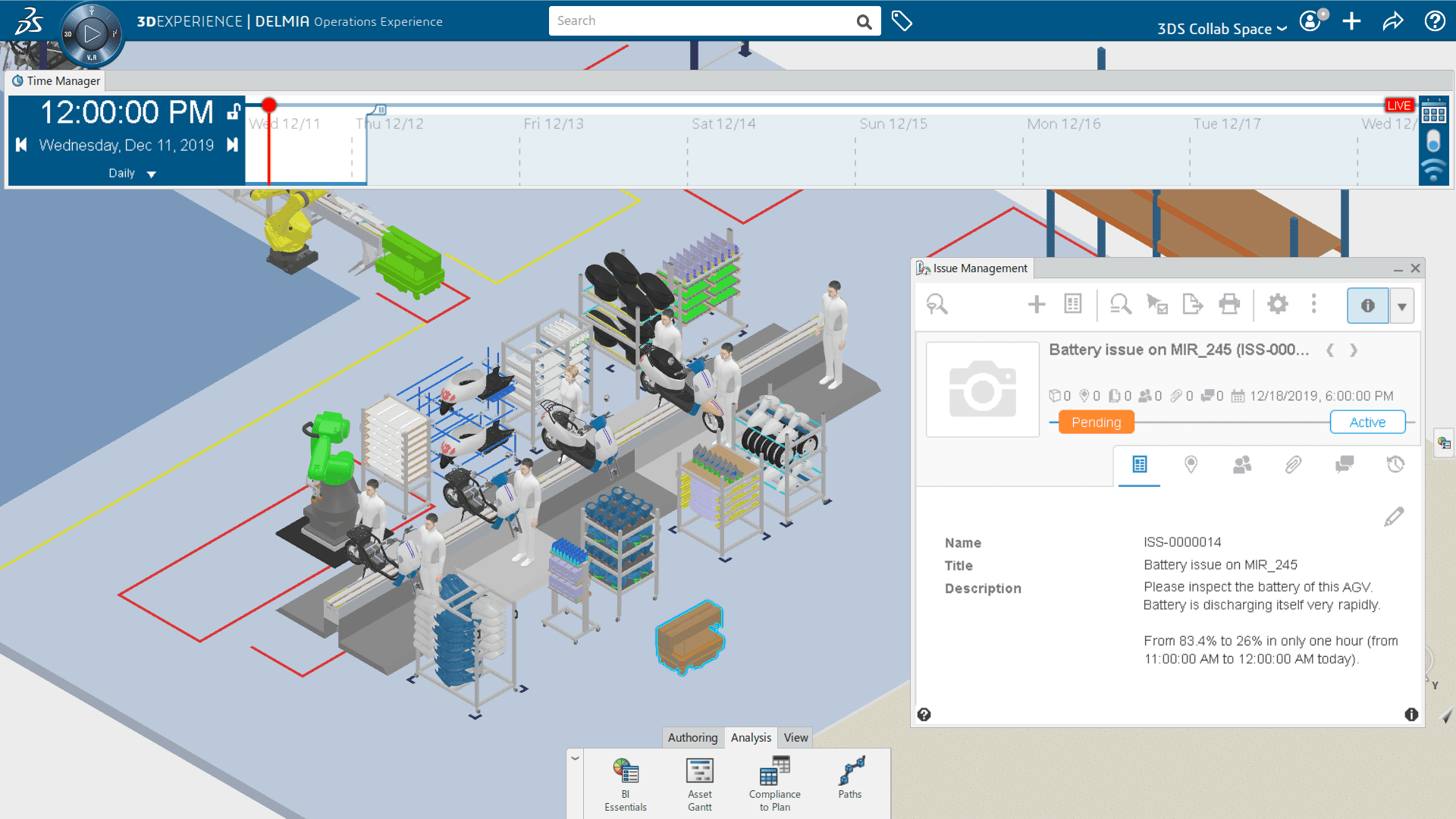Viewport: 1456px width, 819px height.
Task: Click the red timeline playhead marker
Action: click(268, 105)
